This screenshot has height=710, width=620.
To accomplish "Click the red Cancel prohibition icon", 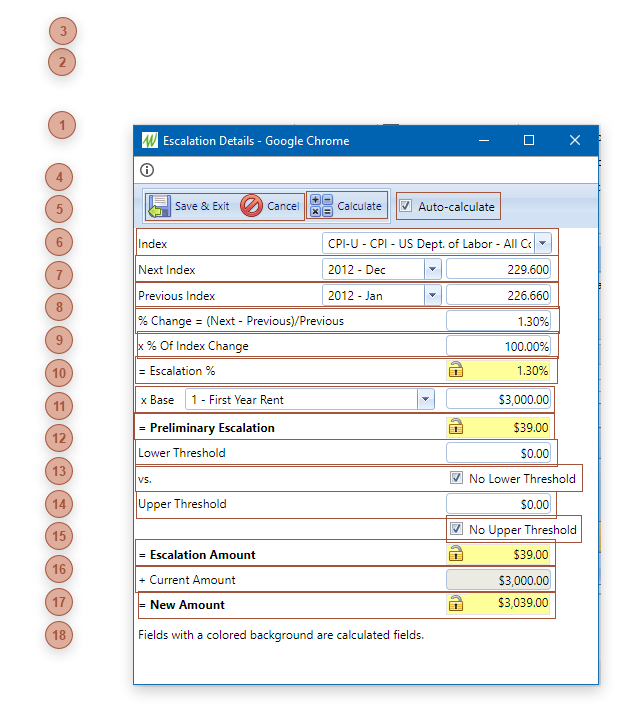I will coord(251,206).
